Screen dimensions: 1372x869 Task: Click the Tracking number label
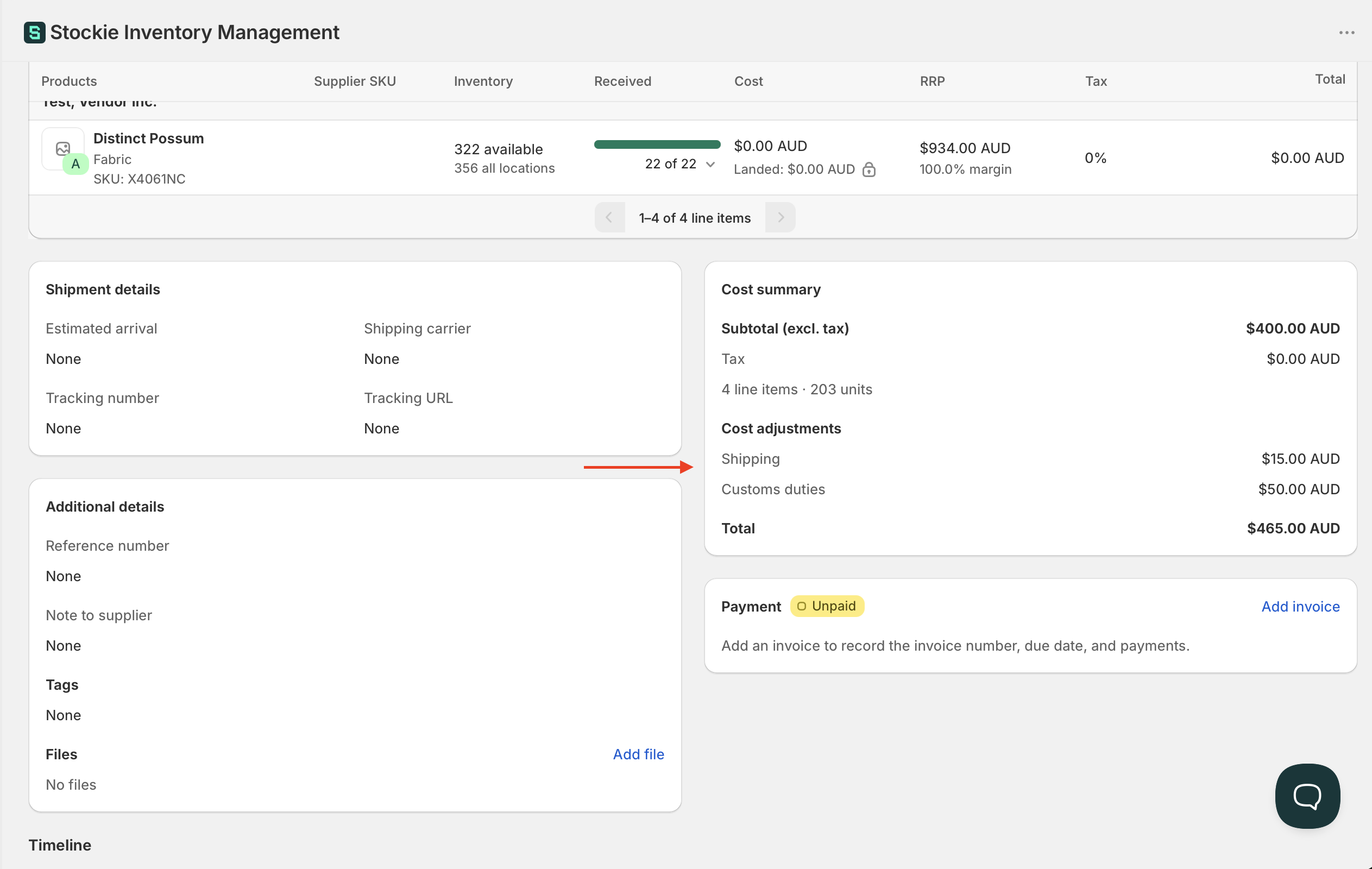[102, 398]
